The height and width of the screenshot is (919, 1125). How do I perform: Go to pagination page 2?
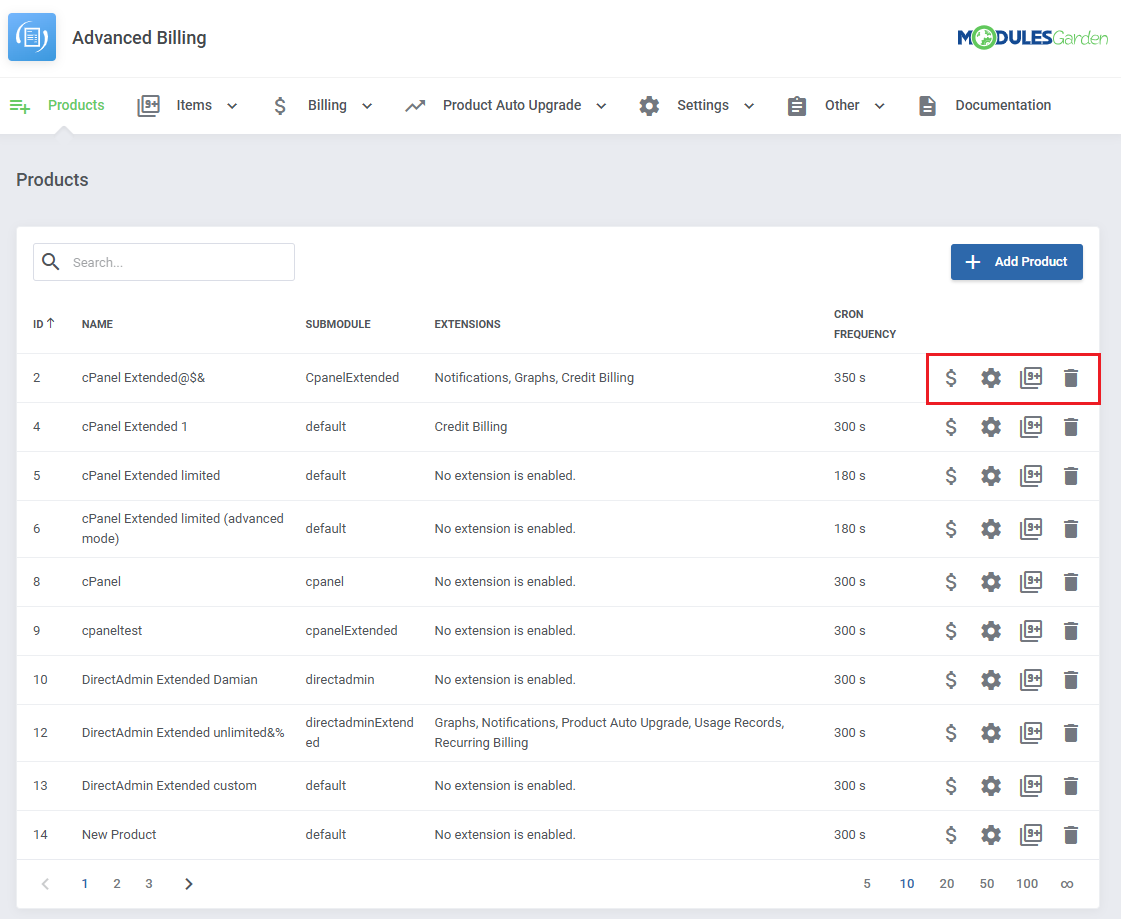[117, 884]
